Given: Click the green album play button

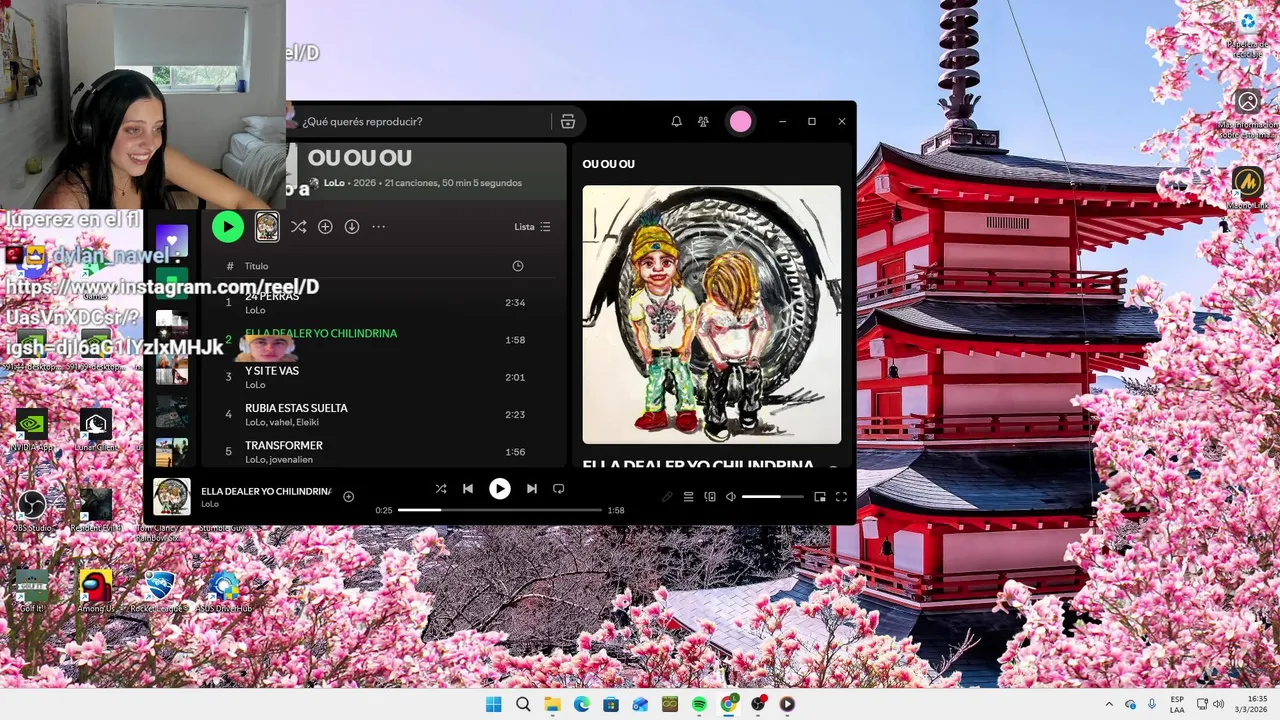Looking at the screenshot, I should [x=228, y=227].
